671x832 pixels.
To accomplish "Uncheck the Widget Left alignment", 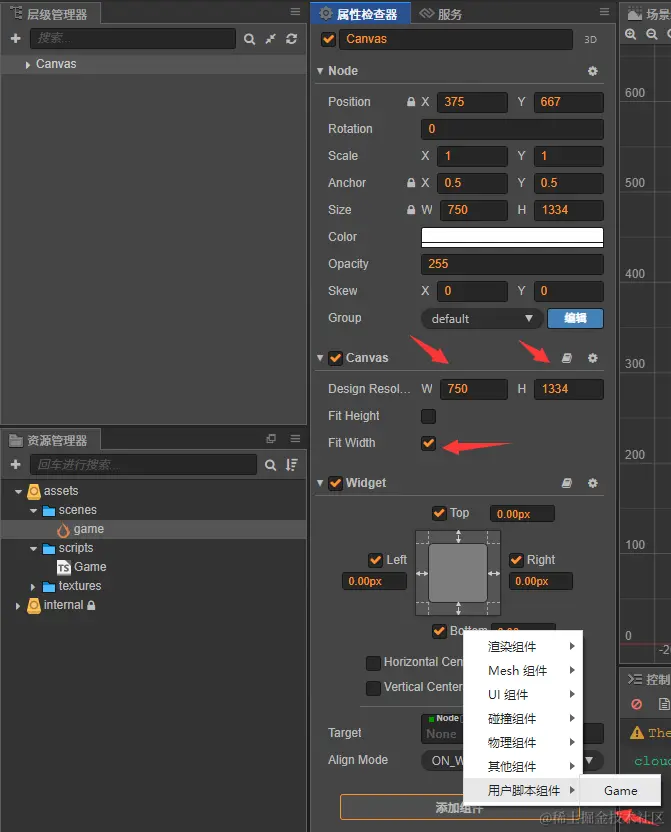I will point(376,560).
